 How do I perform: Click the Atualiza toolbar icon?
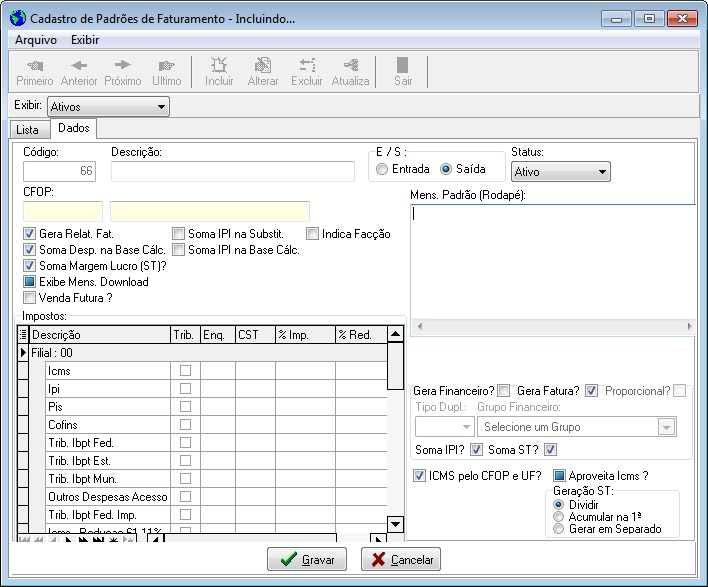[x=350, y=72]
